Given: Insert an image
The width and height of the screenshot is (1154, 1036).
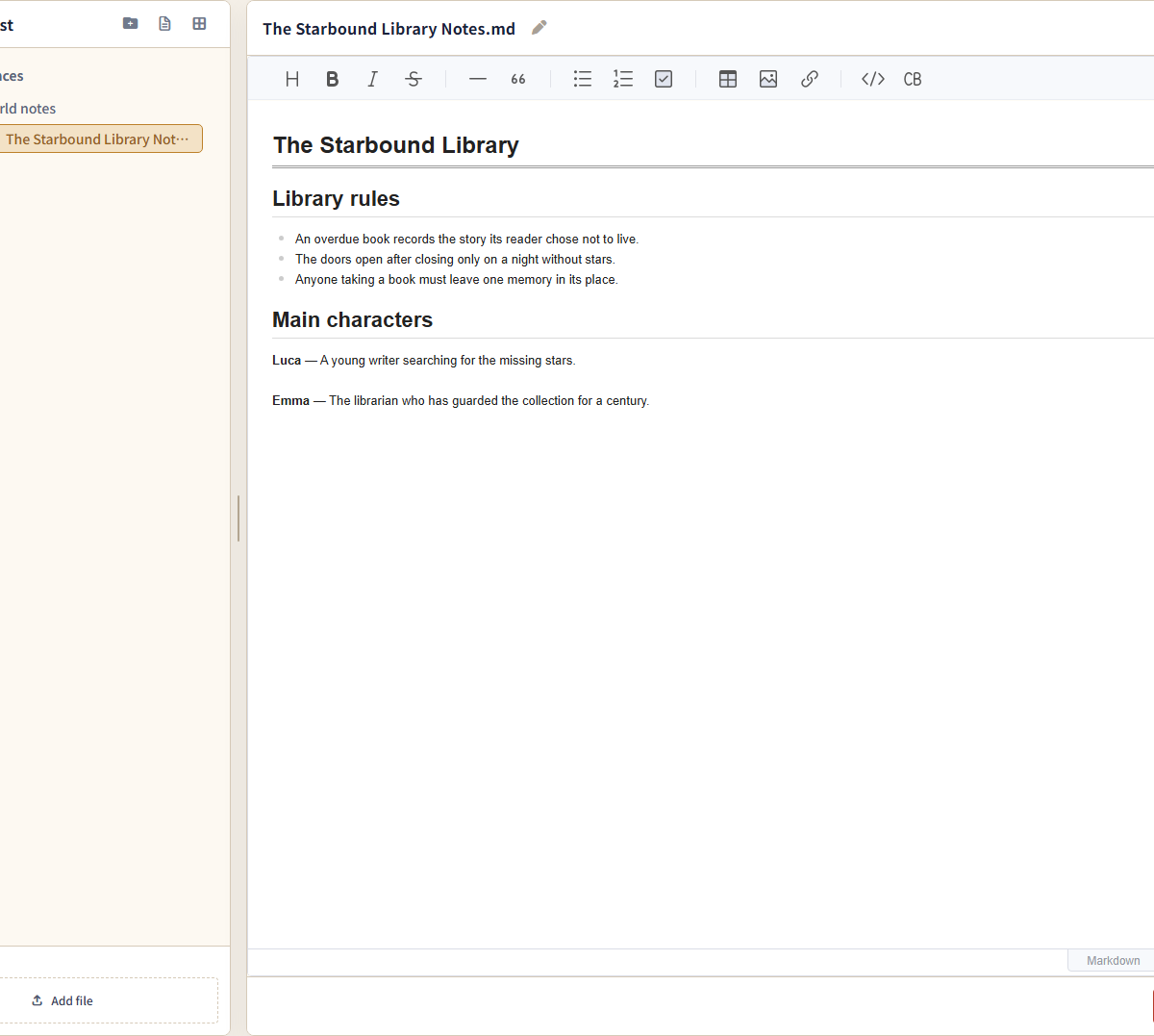Looking at the screenshot, I should (768, 79).
